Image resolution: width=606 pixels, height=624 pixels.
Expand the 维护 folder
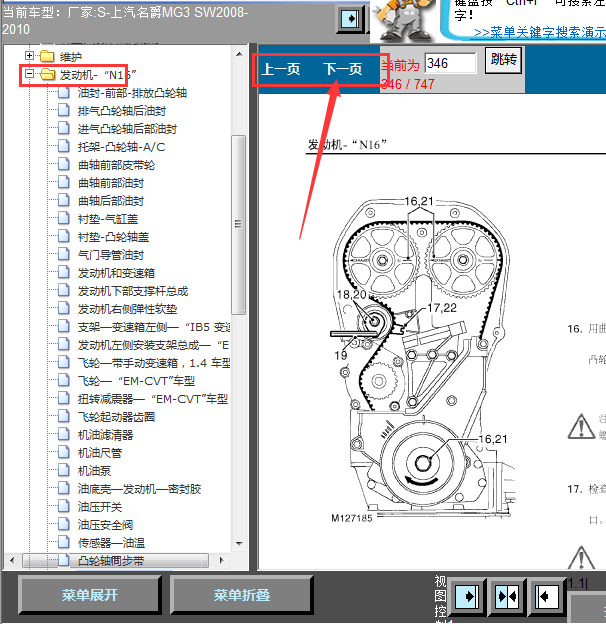tap(29, 55)
